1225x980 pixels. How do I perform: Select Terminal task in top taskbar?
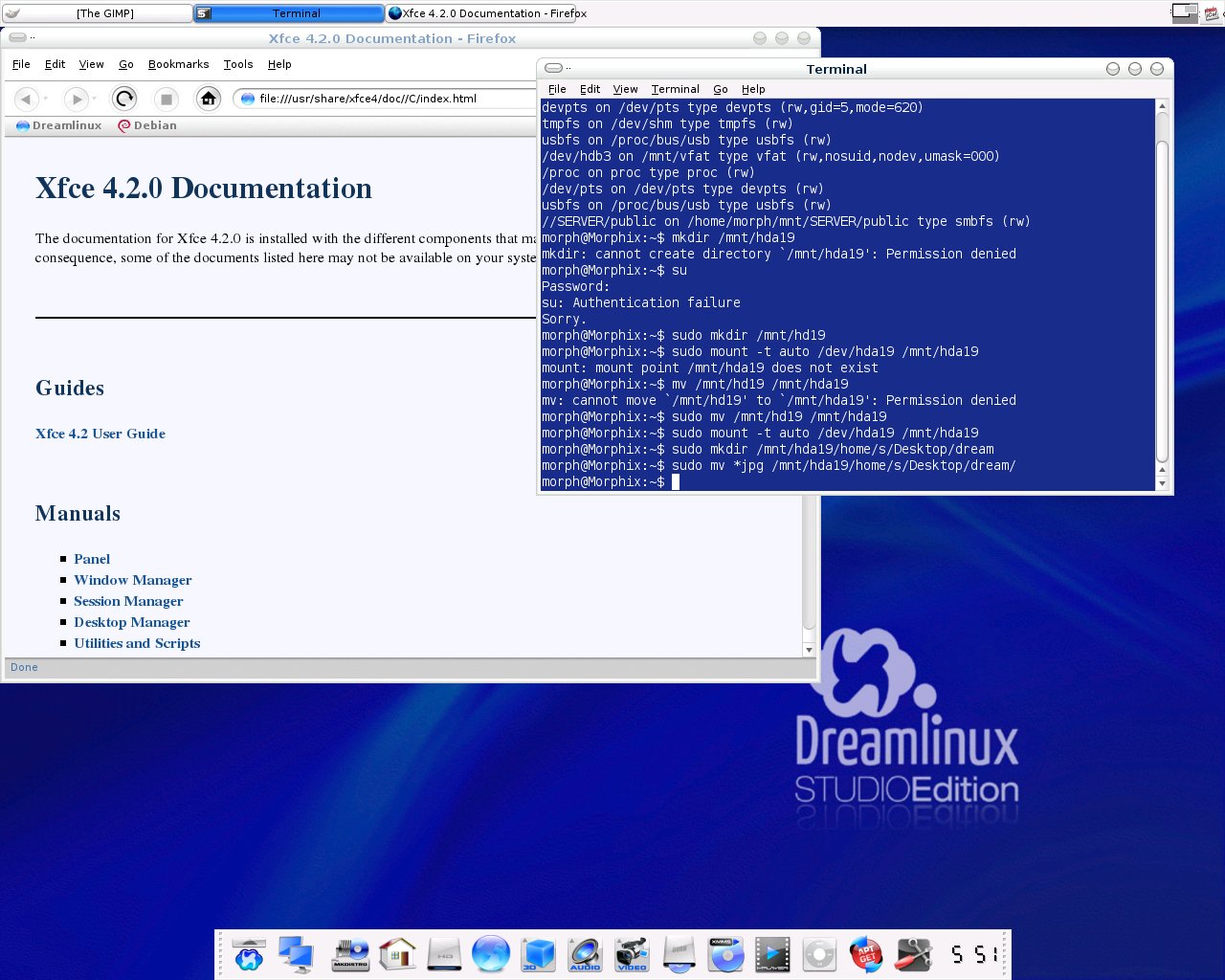click(289, 13)
